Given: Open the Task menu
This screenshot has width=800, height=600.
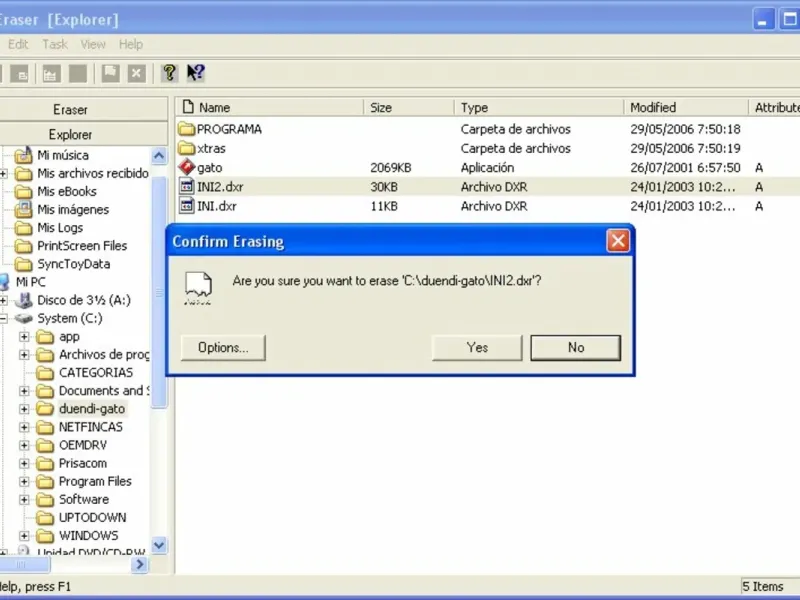Looking at the screenshot, I should click(x=55, y=44).
